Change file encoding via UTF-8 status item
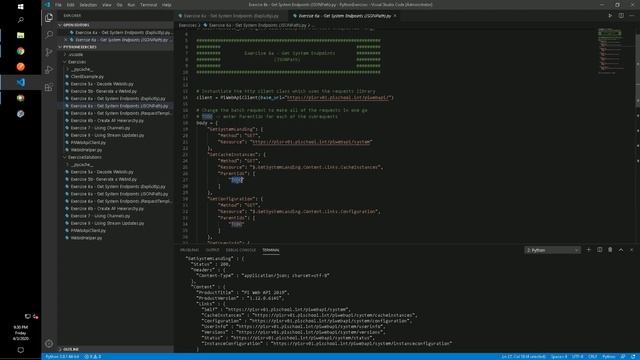Screen dimensions: 640x360 click(578, 357)
